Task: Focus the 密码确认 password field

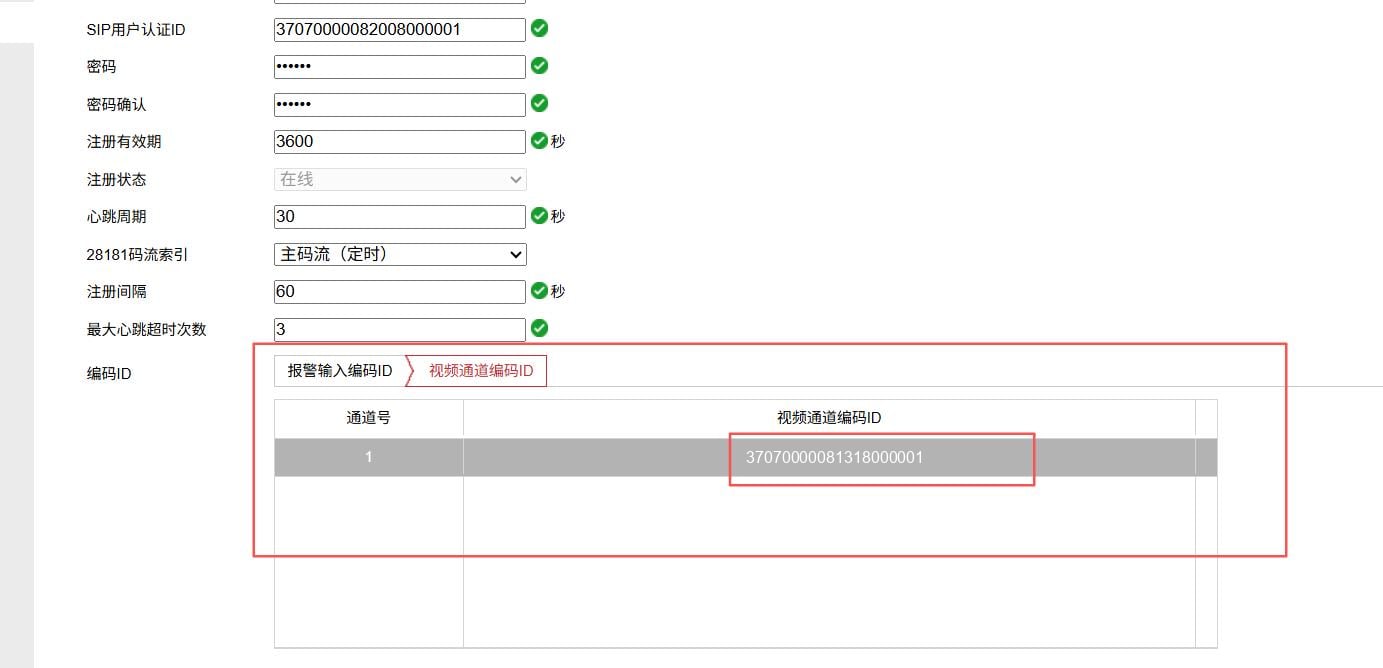Action: tap(399, 104)
